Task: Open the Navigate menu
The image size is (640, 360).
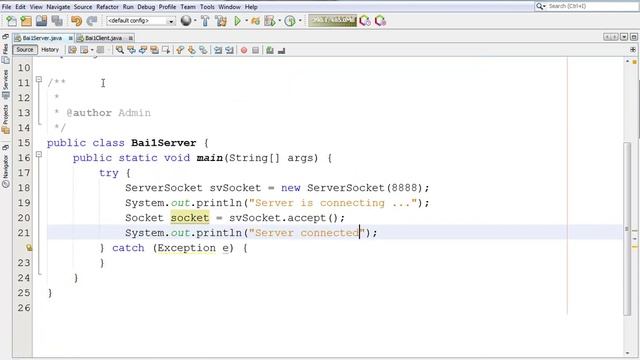Action: (x=58, y=7)
